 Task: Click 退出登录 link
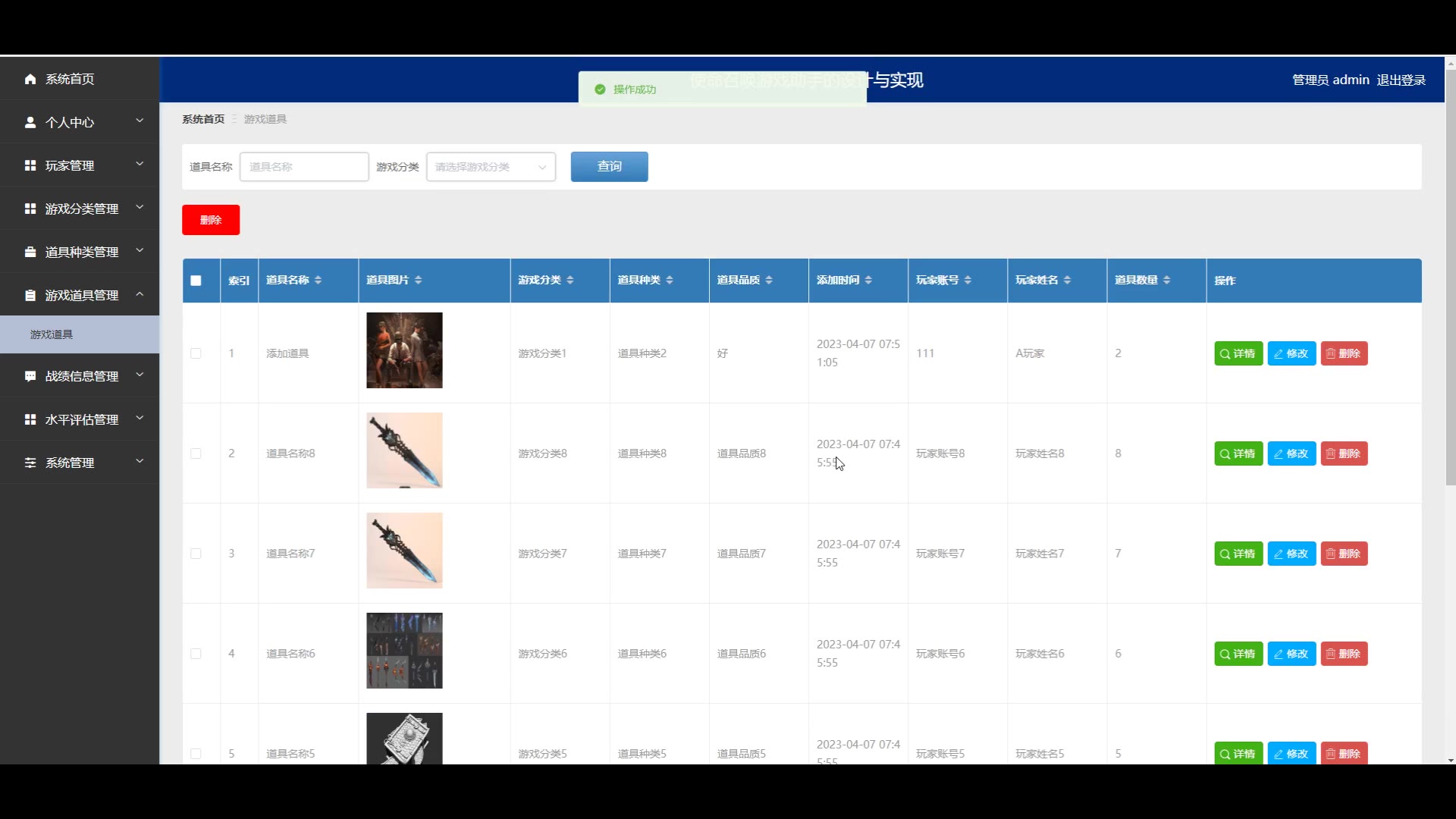1401,80
